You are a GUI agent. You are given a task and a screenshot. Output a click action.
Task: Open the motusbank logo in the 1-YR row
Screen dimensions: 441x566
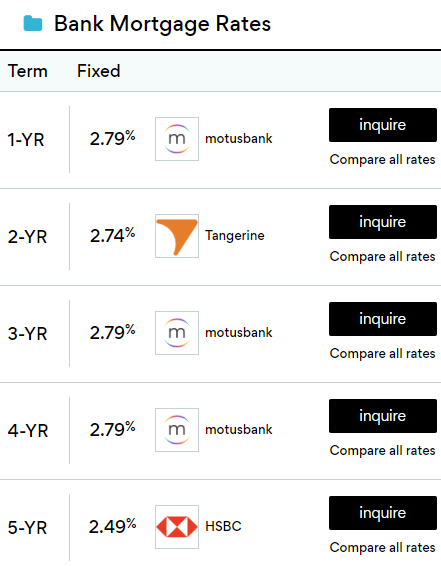click(x=177, y=139)
